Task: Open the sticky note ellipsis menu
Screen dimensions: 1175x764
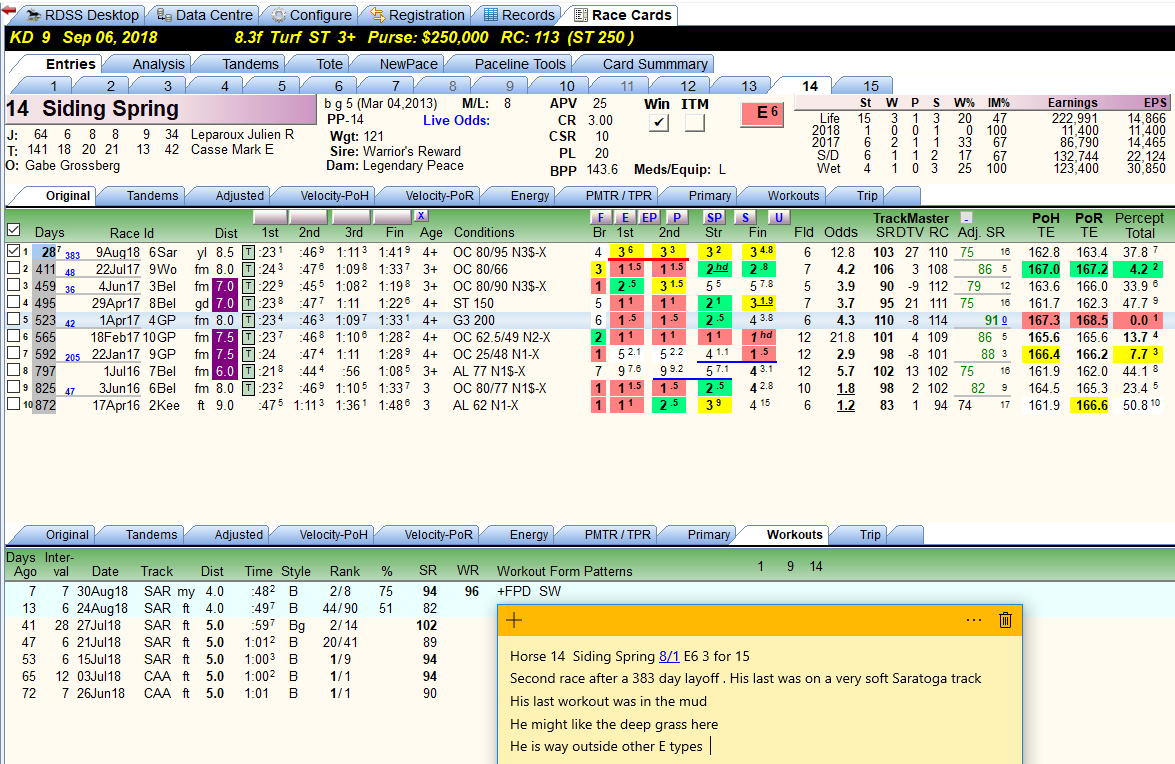Action: coord(973,619)
